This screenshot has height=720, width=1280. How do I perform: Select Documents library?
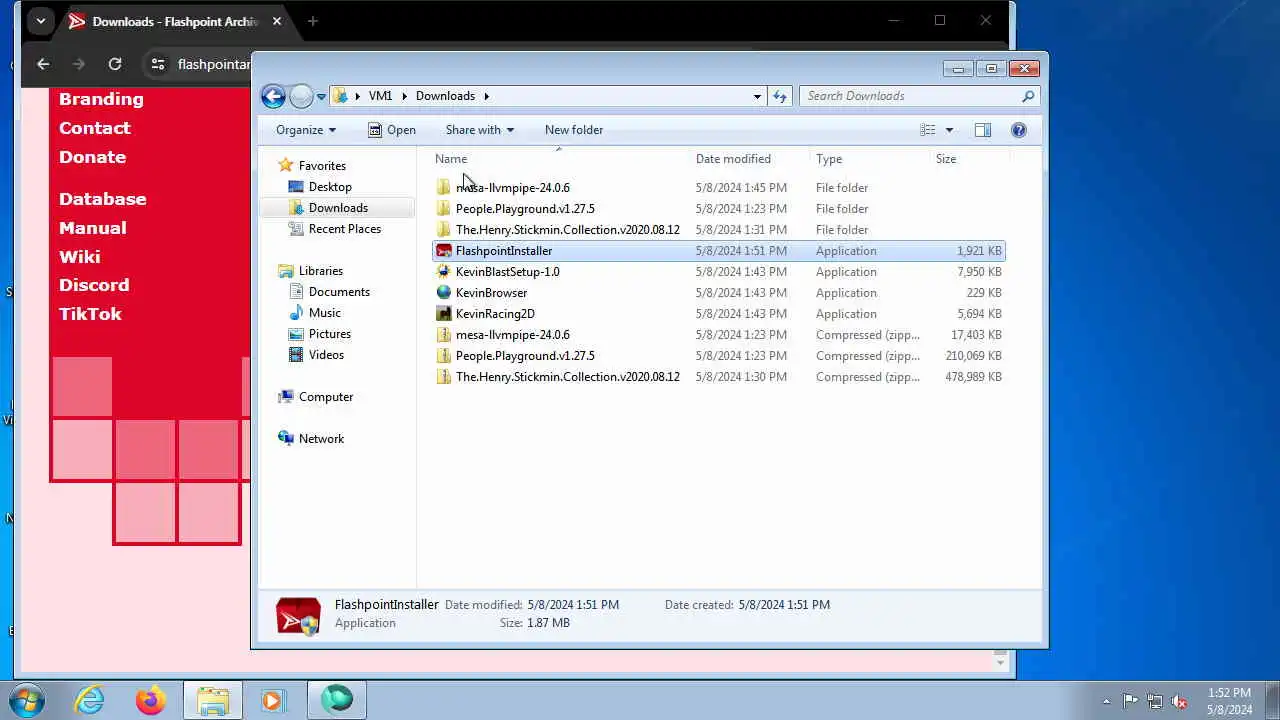point(339,292)
